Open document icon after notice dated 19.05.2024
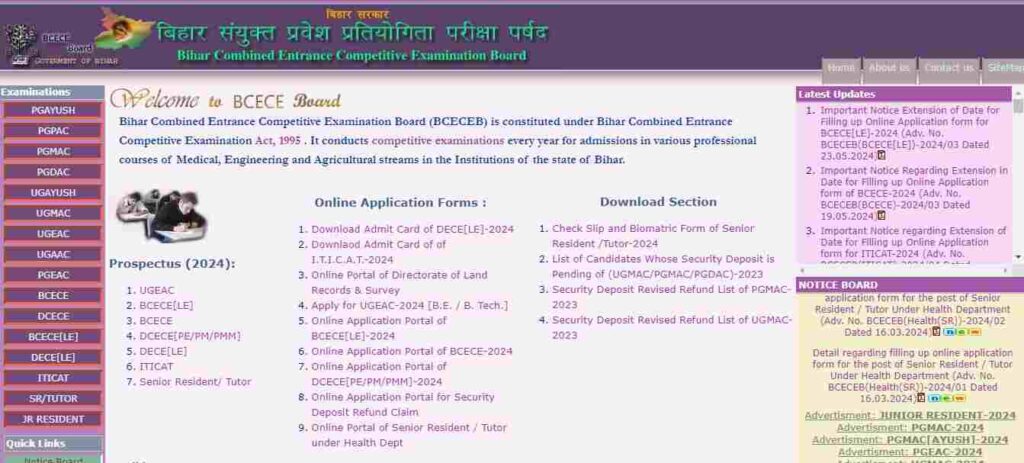Image resolution: width=1024 pixels, height=463 pixels. [x=881, y=216]
